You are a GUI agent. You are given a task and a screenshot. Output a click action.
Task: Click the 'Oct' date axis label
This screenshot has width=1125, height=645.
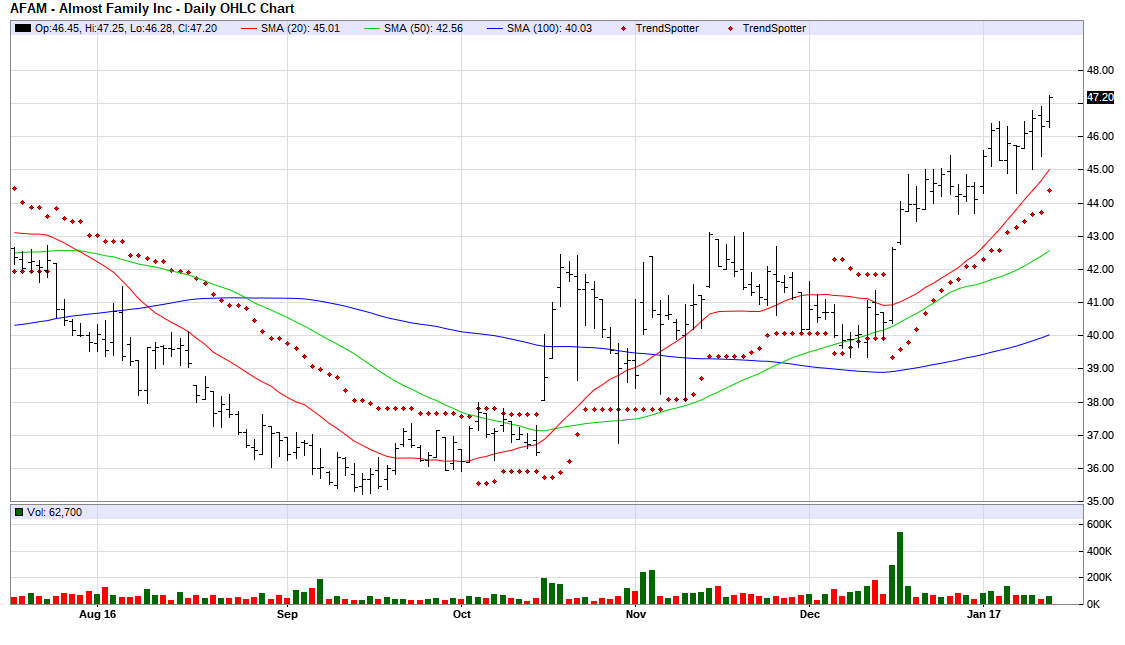click(x=462, y=614)
